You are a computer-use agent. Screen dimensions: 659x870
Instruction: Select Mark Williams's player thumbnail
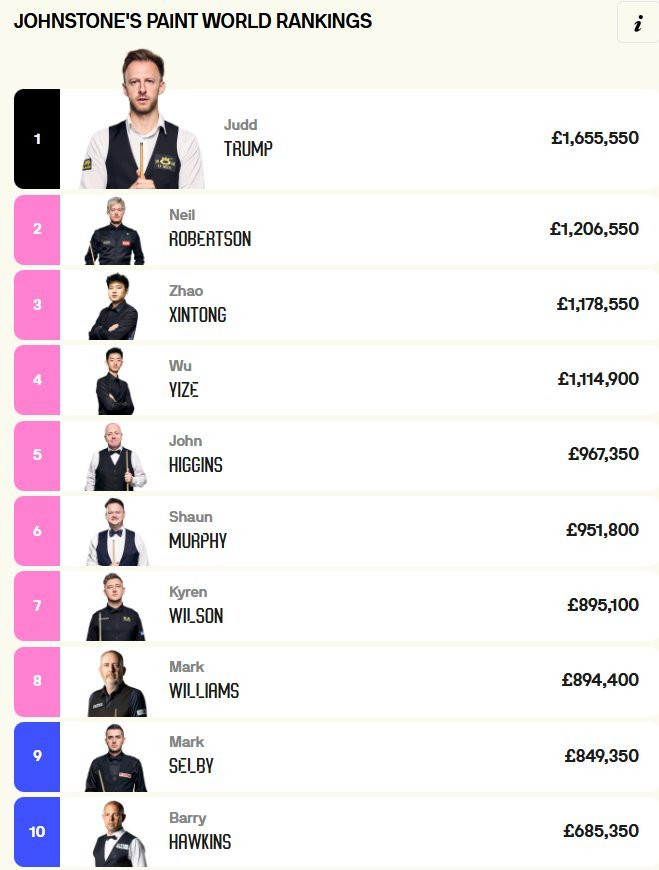coord(117,682)
